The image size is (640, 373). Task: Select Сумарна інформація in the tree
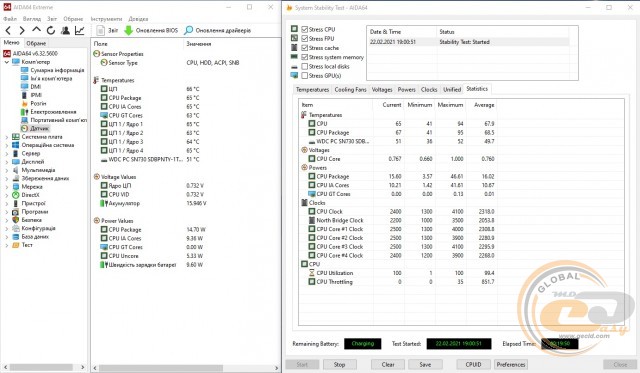click(57, 70)
